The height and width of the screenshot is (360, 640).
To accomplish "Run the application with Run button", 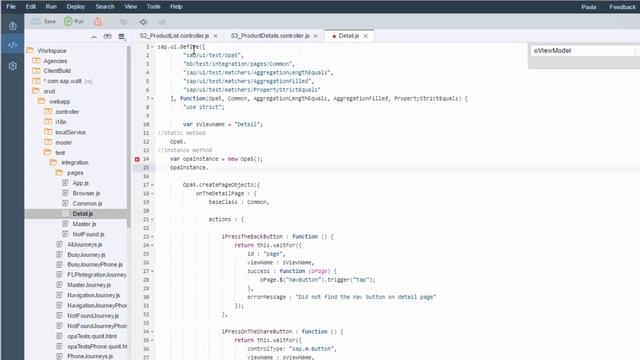I will point(74,22).
